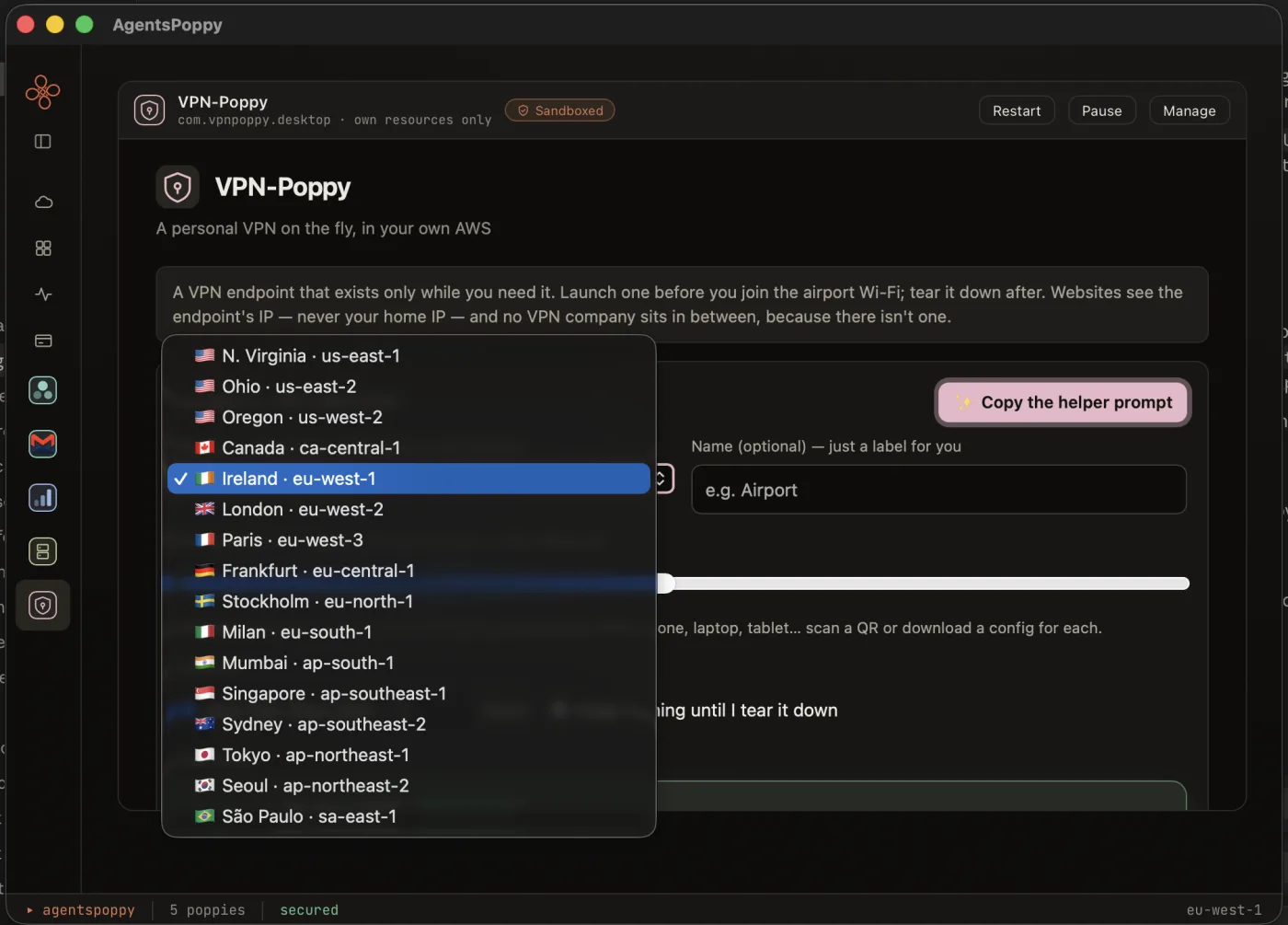Choose London · eu-west-2 region
Image resolution: width=1288 pixels, height=925 pixels.
tap(408, 509)
